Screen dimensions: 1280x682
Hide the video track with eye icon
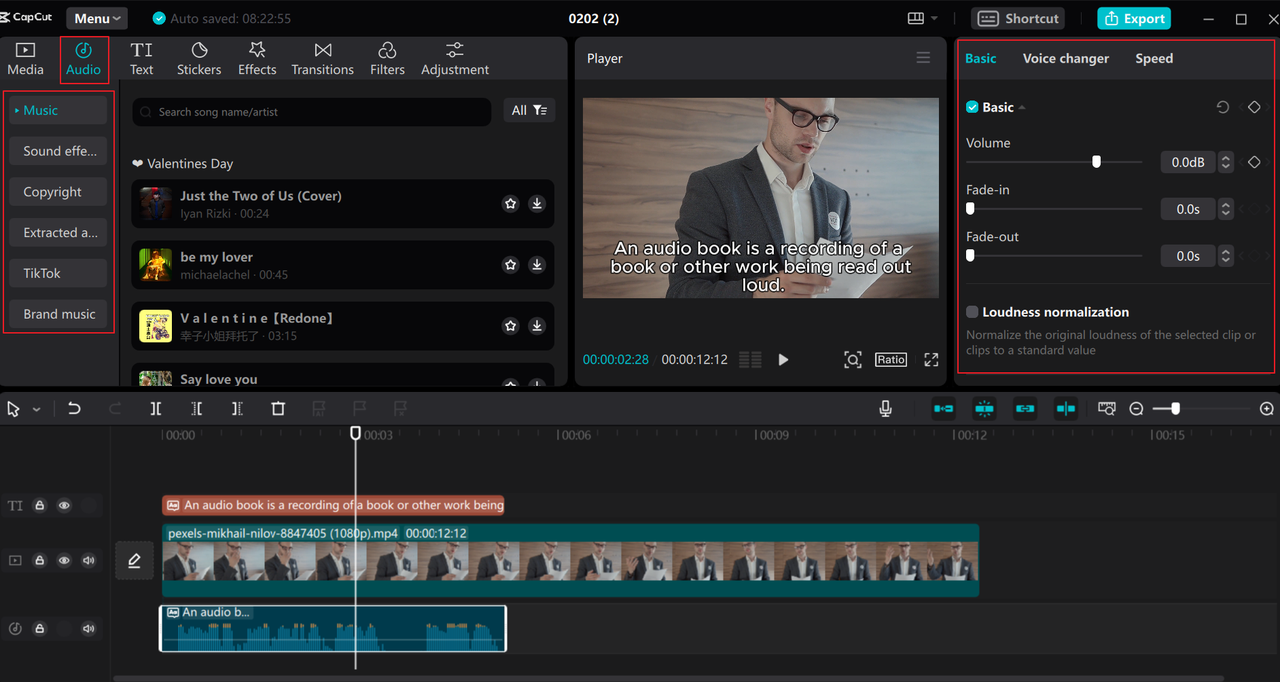tap(64, 561)
